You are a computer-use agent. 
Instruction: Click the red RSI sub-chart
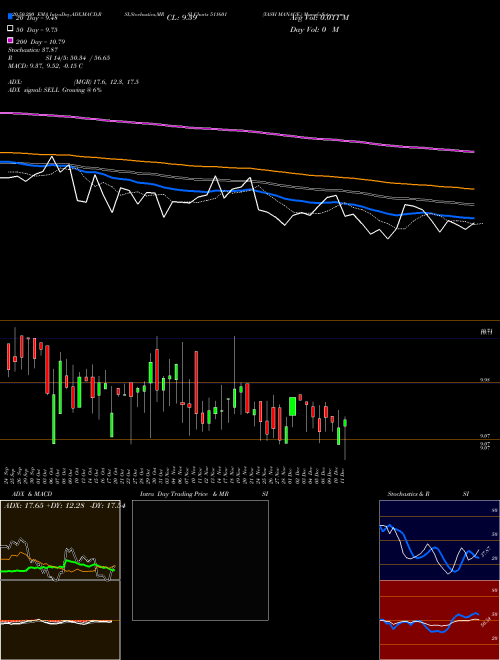[x=439, y=620]
